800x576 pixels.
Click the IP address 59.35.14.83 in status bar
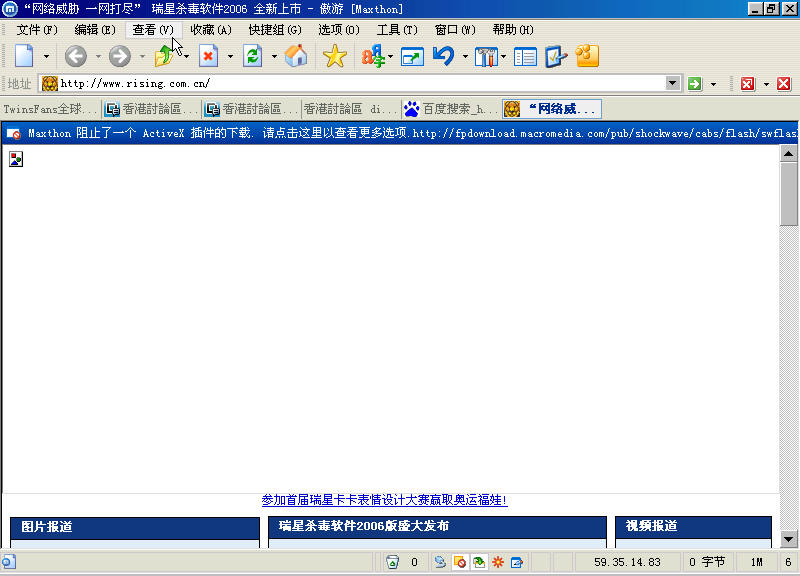628,562
